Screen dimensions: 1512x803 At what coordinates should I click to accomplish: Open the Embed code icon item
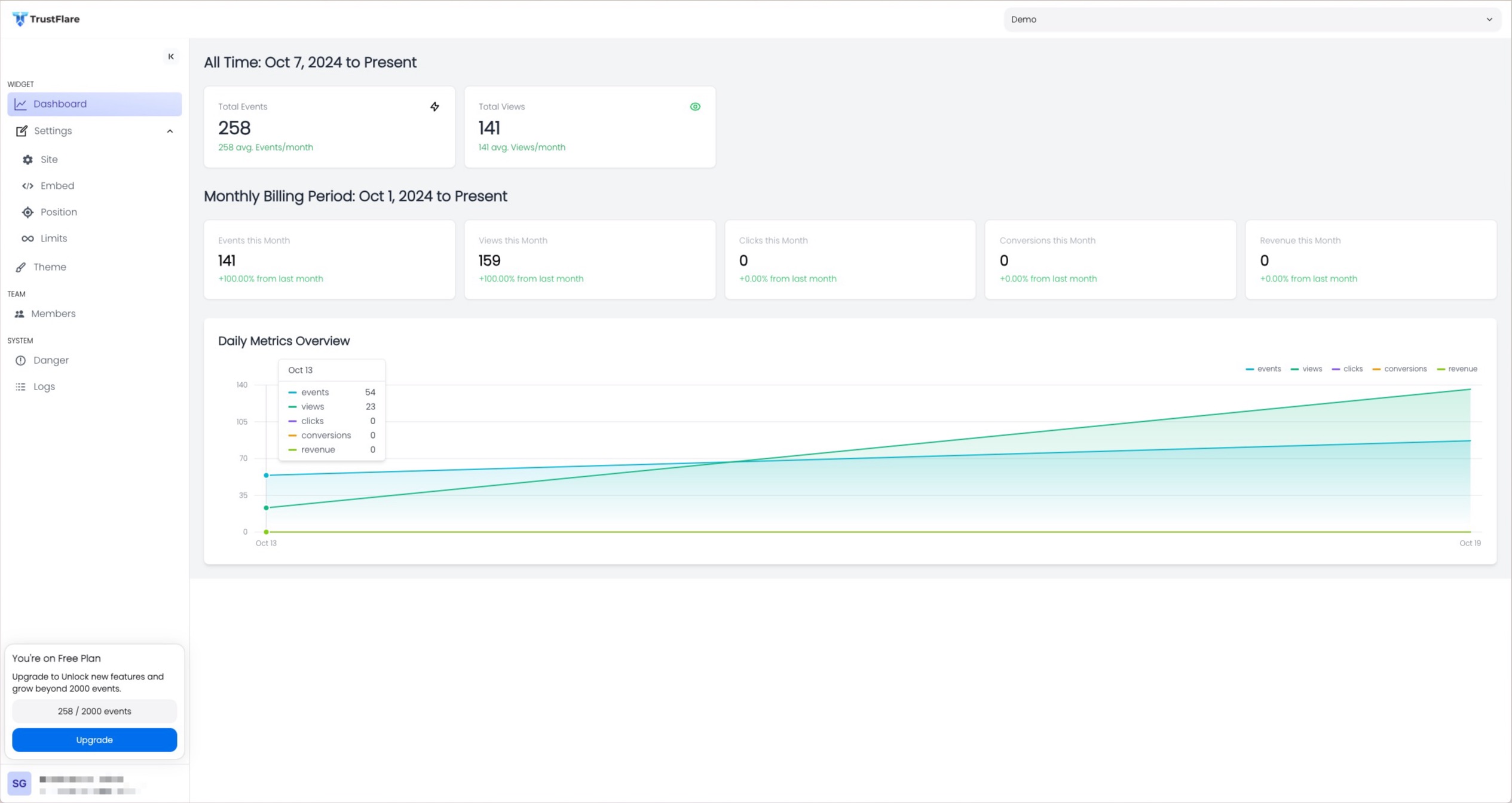pos(28,186)
